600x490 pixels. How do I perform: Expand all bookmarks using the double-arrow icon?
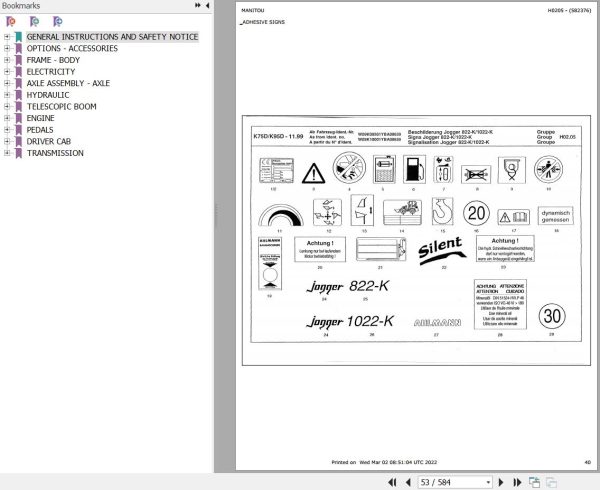pyautogui.click(x=197, y=5)
